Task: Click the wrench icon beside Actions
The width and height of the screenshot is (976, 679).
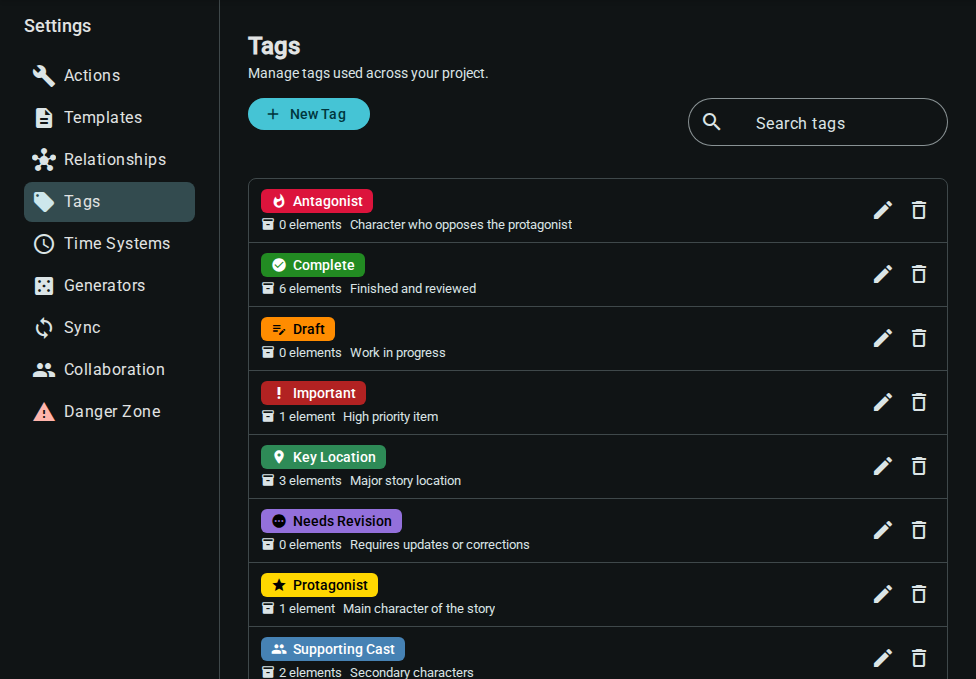Action: 44,75
